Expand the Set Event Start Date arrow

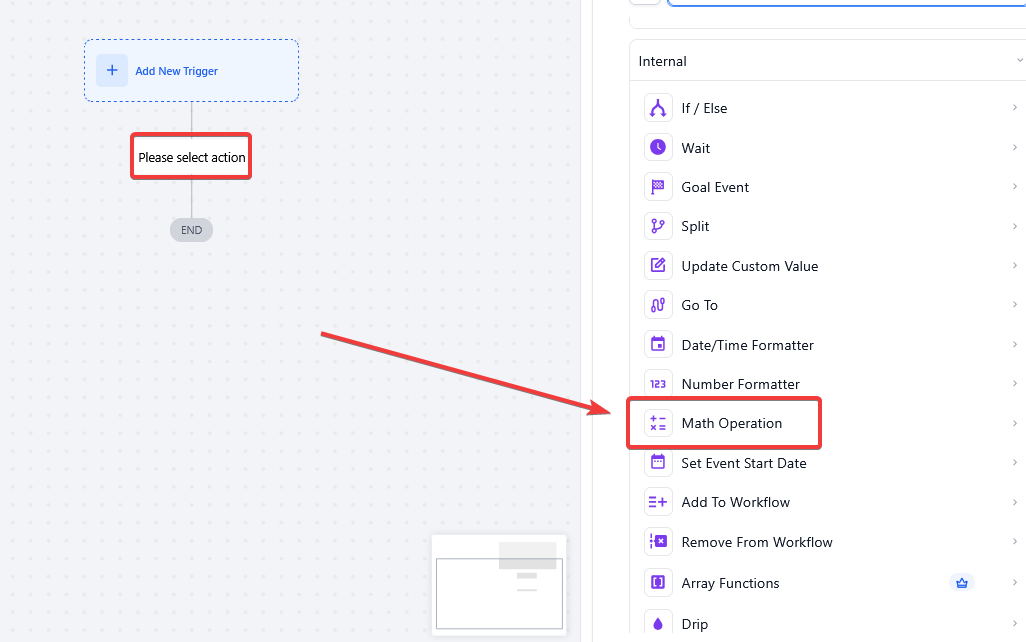(x=1014, y=463)
